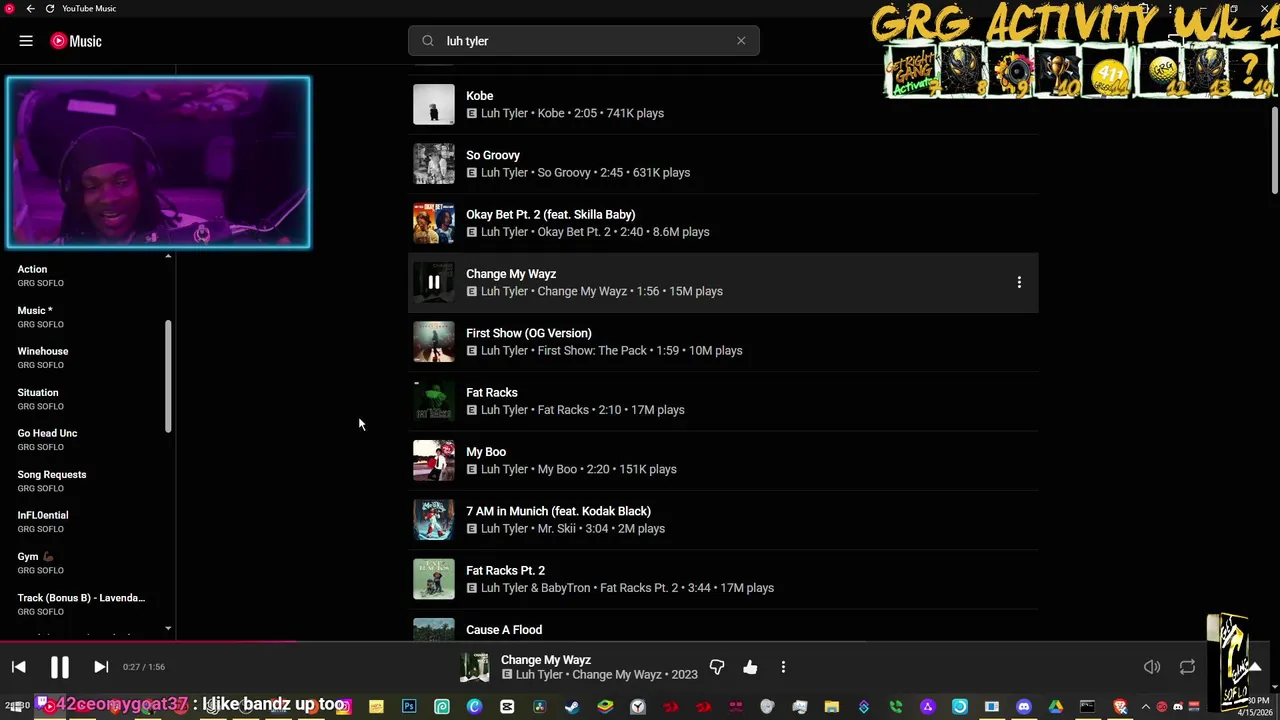The height and width of the screenshot is (720, 1280).
Task: Show hidden system tray icons
Action: tap(1146, 707)
